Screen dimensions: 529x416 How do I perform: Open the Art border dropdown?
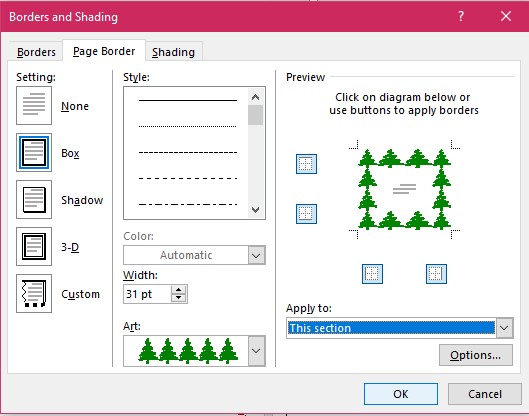pyautogui.click(x=256, y=351)
